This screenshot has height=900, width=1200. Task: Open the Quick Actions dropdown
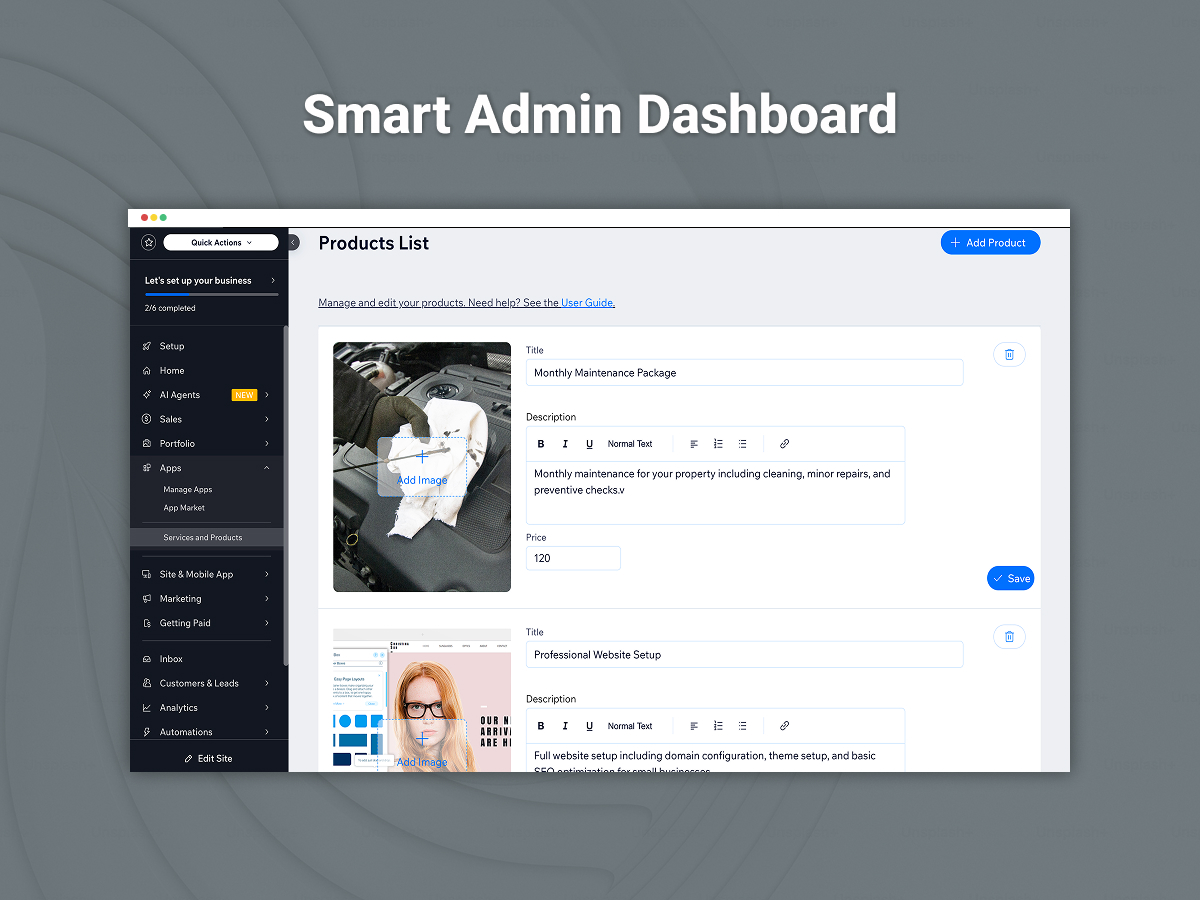(221, 242)
